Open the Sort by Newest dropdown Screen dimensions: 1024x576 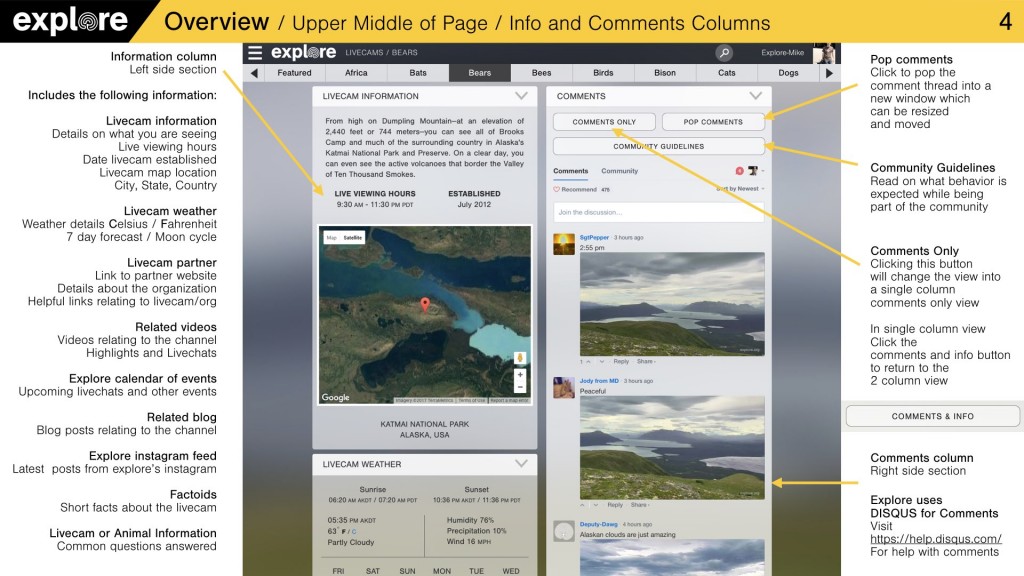tap(742, 188)
